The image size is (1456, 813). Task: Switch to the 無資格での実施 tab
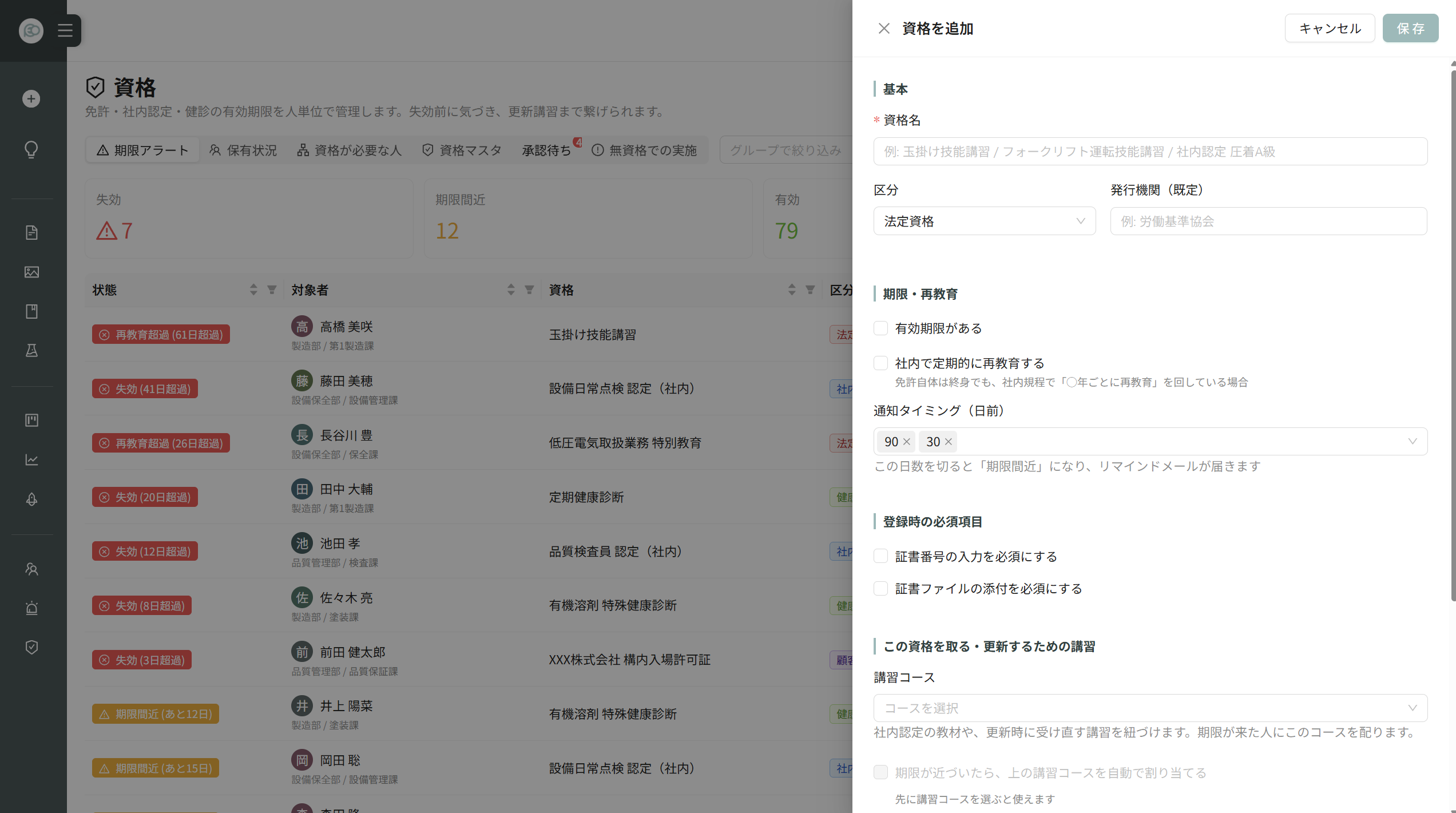(644, 150)
